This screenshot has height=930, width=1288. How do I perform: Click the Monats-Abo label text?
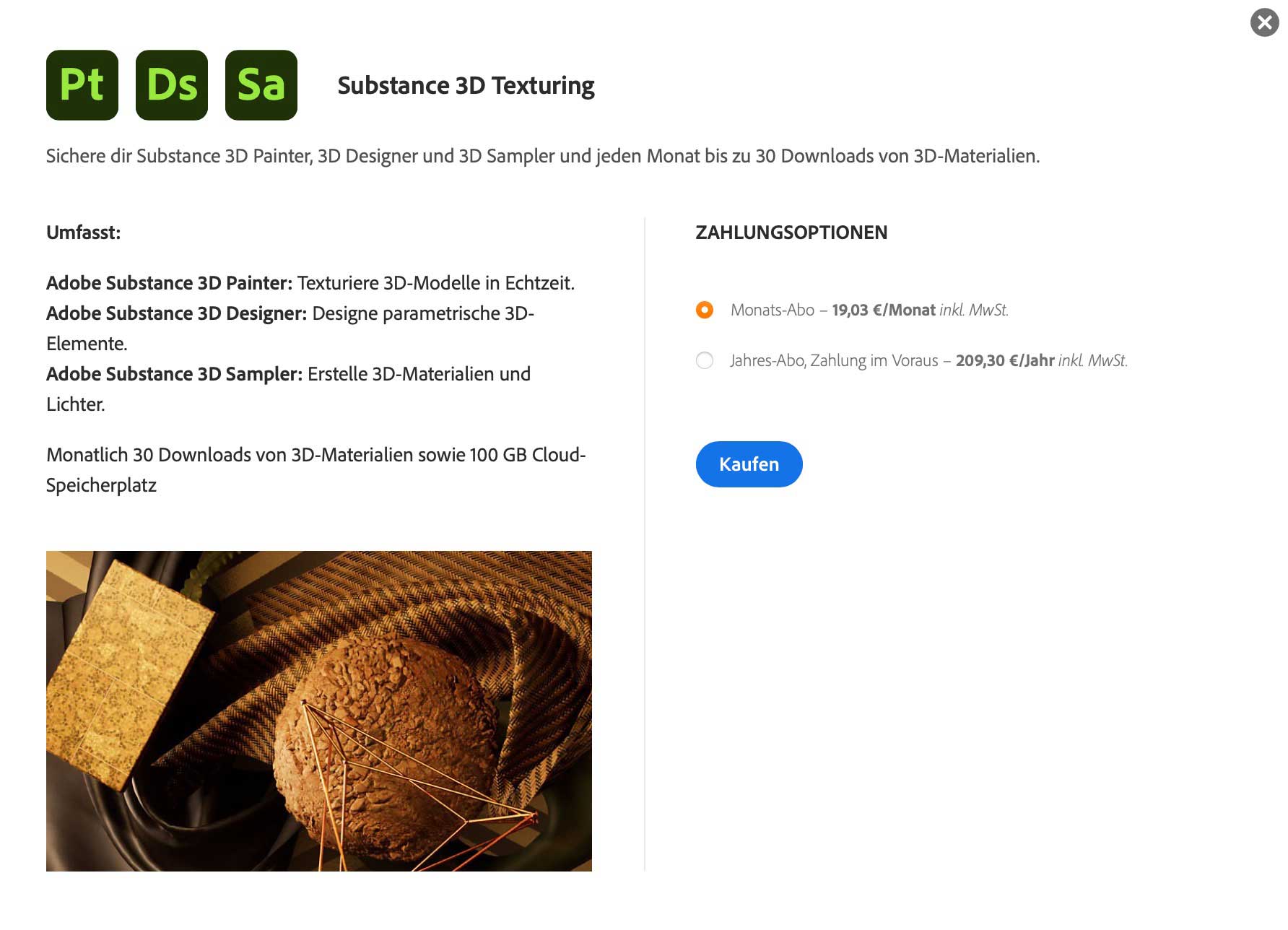772,310
